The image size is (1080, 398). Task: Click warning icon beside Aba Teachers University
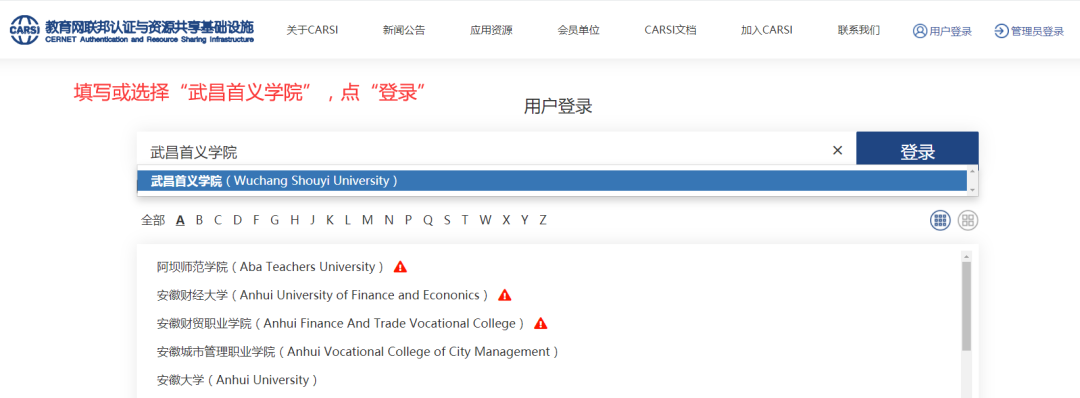point(400,266)
